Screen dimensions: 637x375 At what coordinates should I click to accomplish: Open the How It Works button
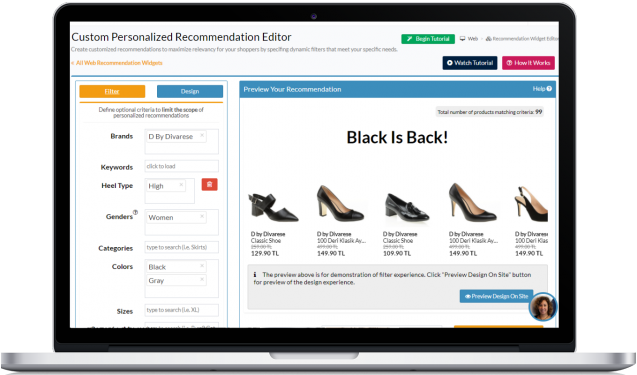tap(528, 63)
